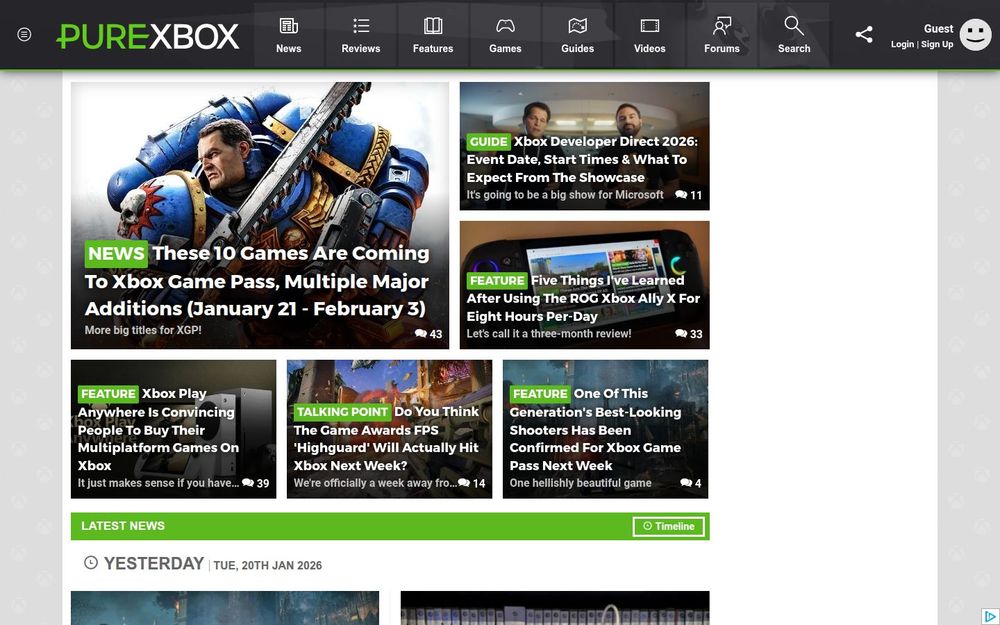Viewport: 1000px width, 625px height.
Task: Open Xbox Play Anywhere feature article
Action: (158, 429)
